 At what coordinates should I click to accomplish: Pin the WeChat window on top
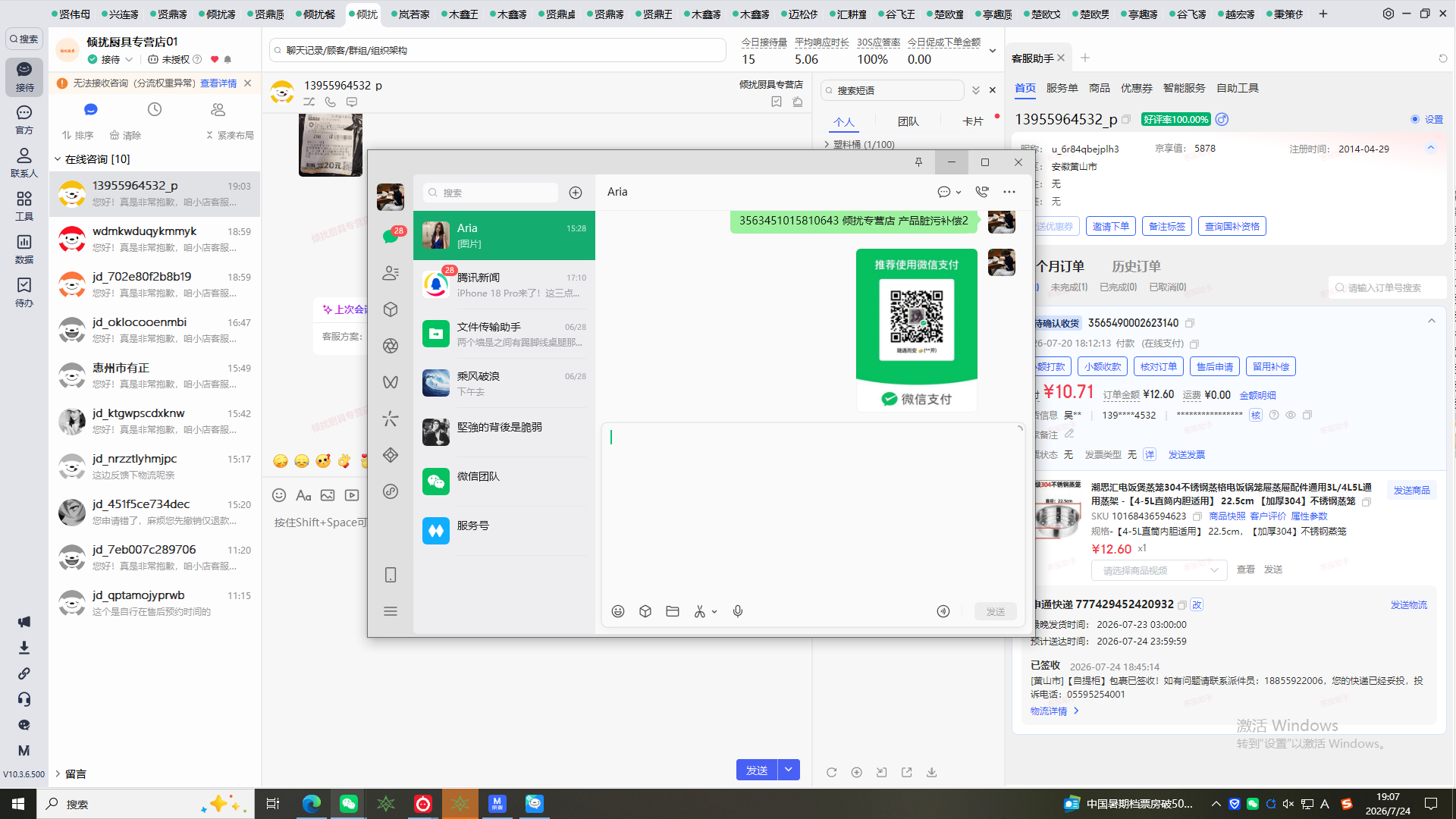[918, 162]
